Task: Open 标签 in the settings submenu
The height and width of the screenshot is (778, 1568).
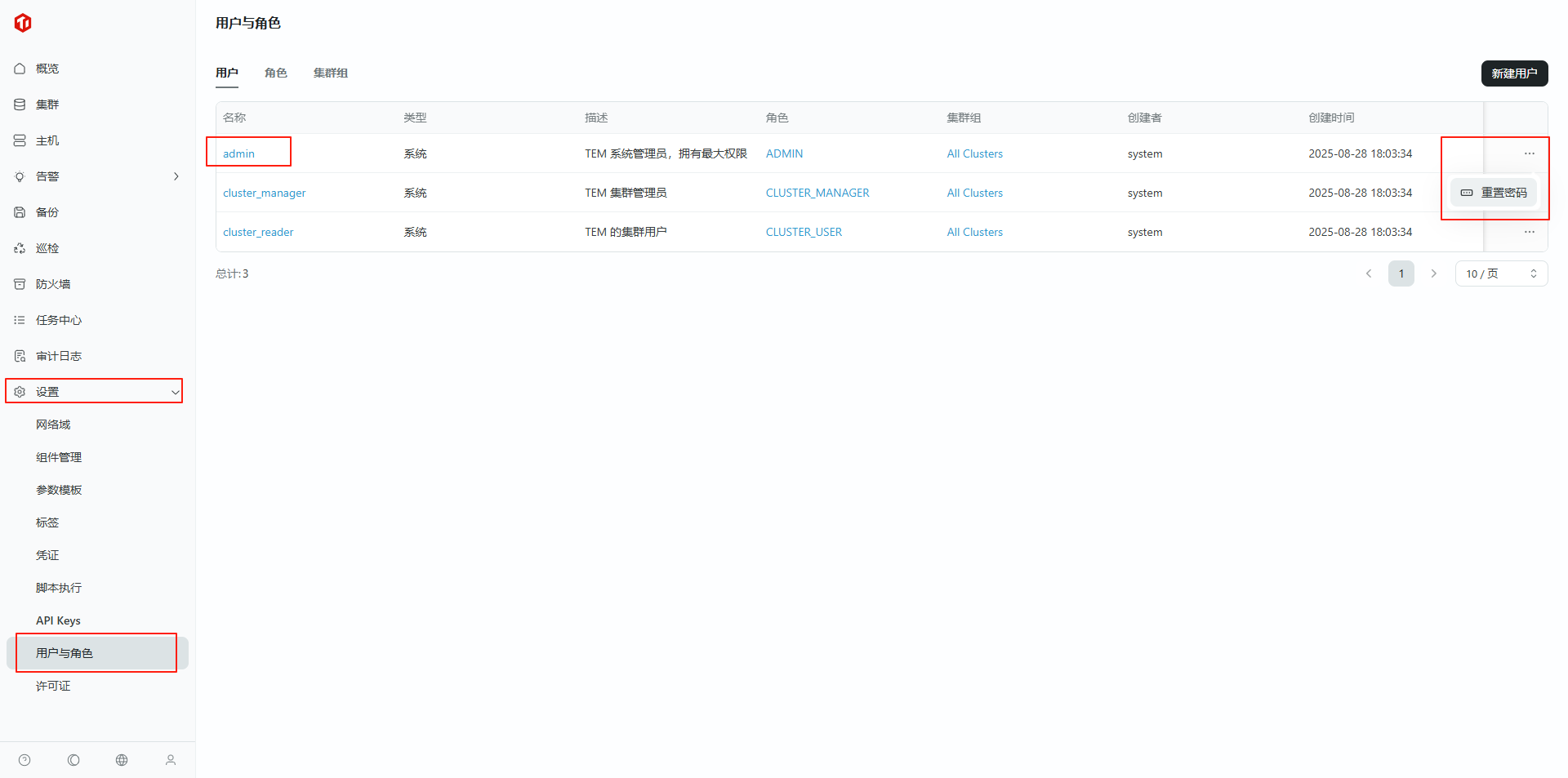Action: [x=47, y=522]
